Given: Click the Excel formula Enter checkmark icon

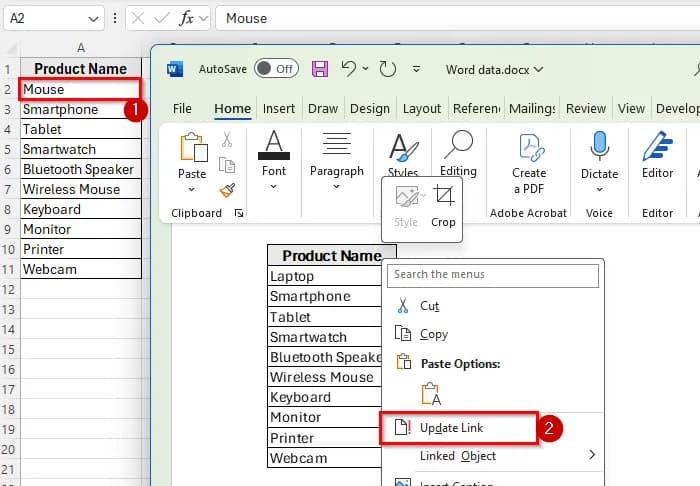Looking at the screenshot, I should [x=161, y=18].
